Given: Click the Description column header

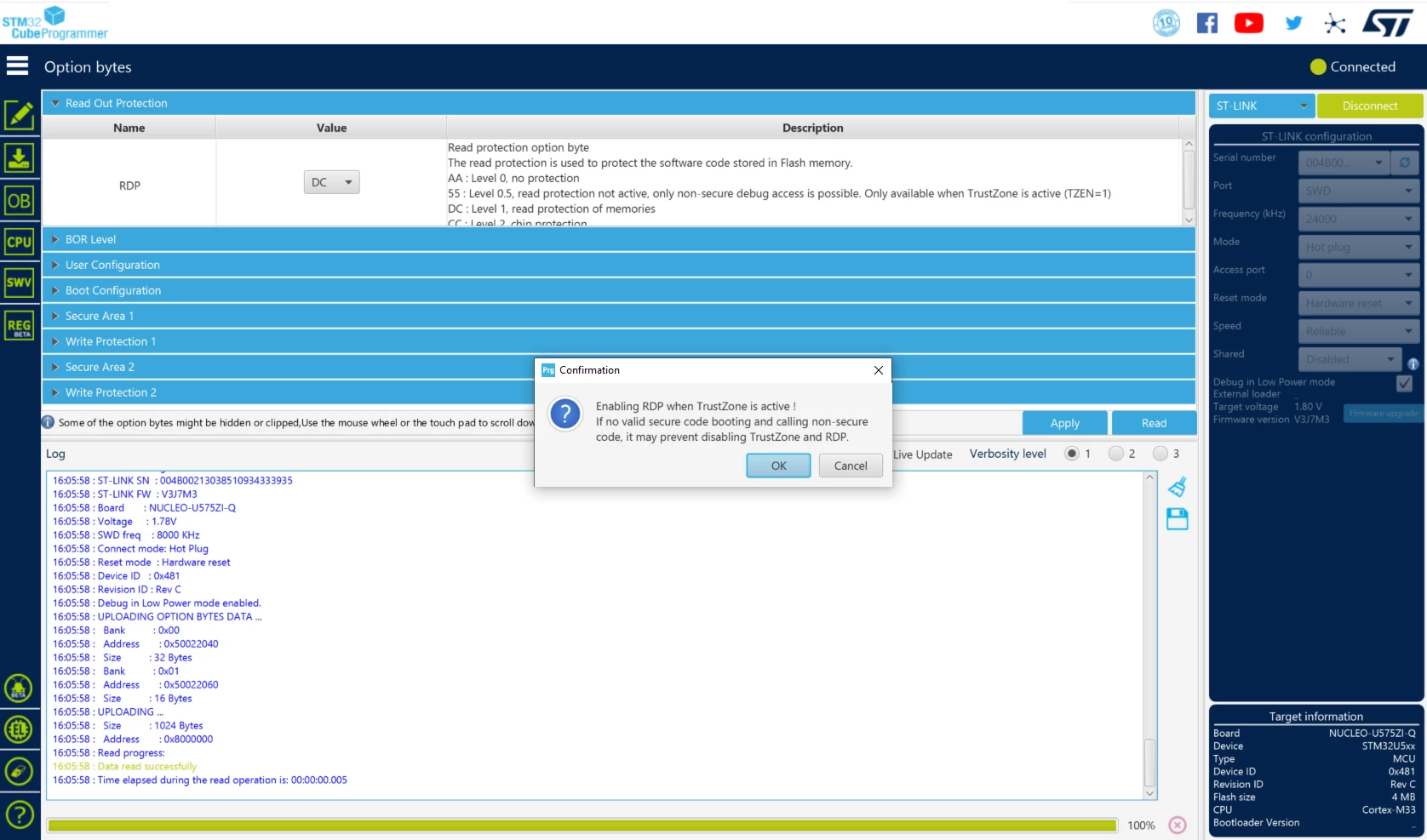Looking at the screenshot, I should (813, 128).
